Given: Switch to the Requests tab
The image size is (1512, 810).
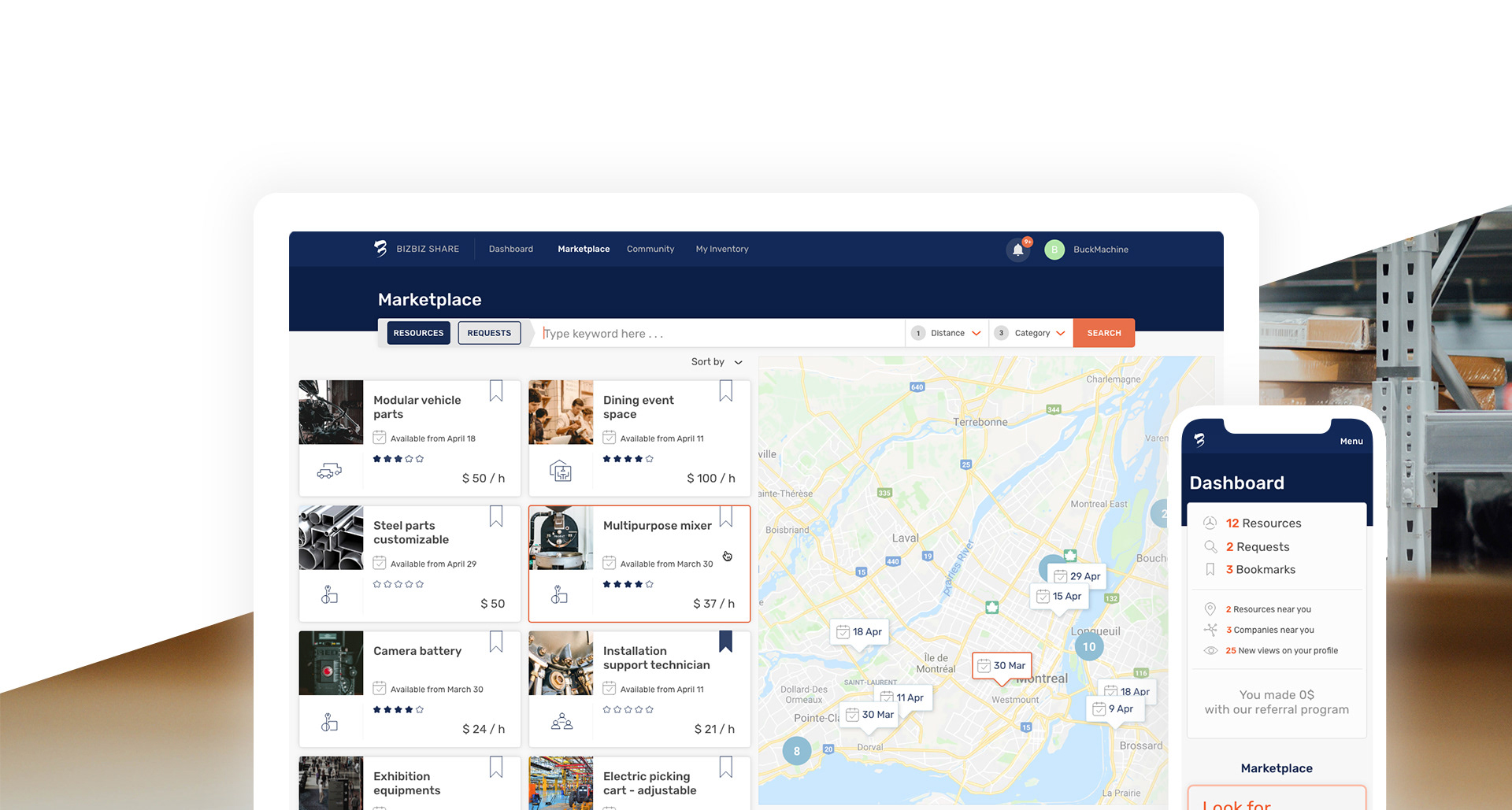Looking at the screenshot, I should tap(489, 333).
